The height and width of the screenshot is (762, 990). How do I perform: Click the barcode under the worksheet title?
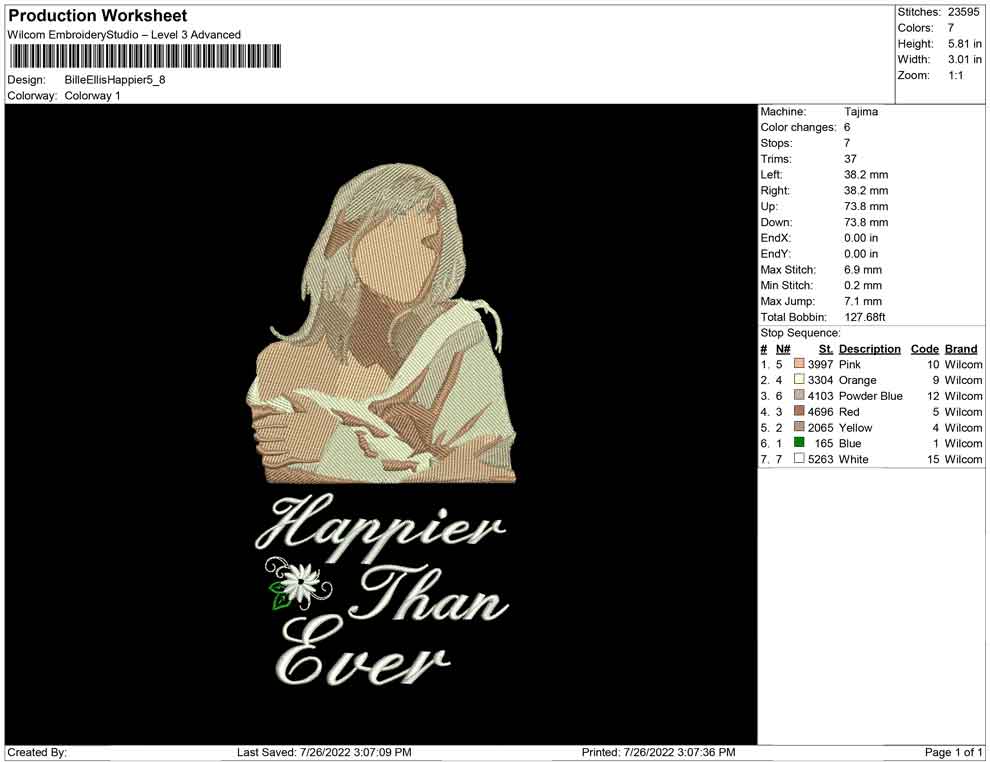145,56
